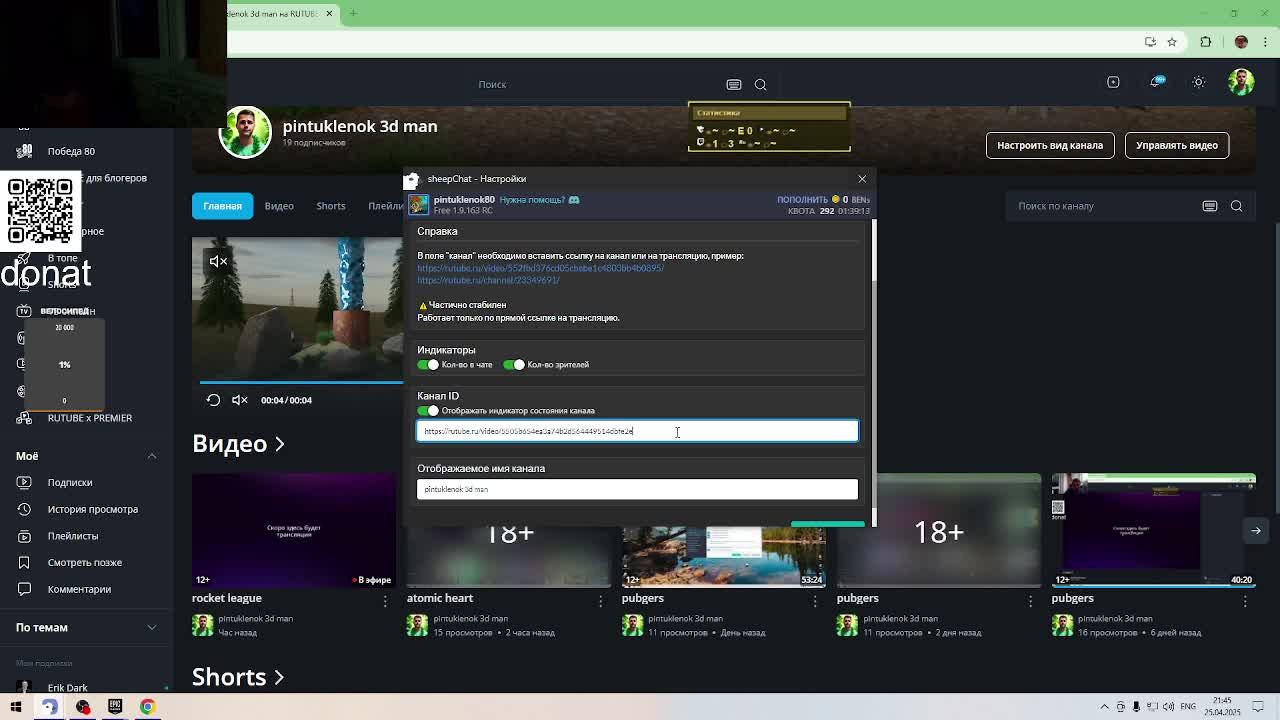Open the Смотреть позже sidebar icon
This screenshot has height=720, width=1280.
point(24,562)
